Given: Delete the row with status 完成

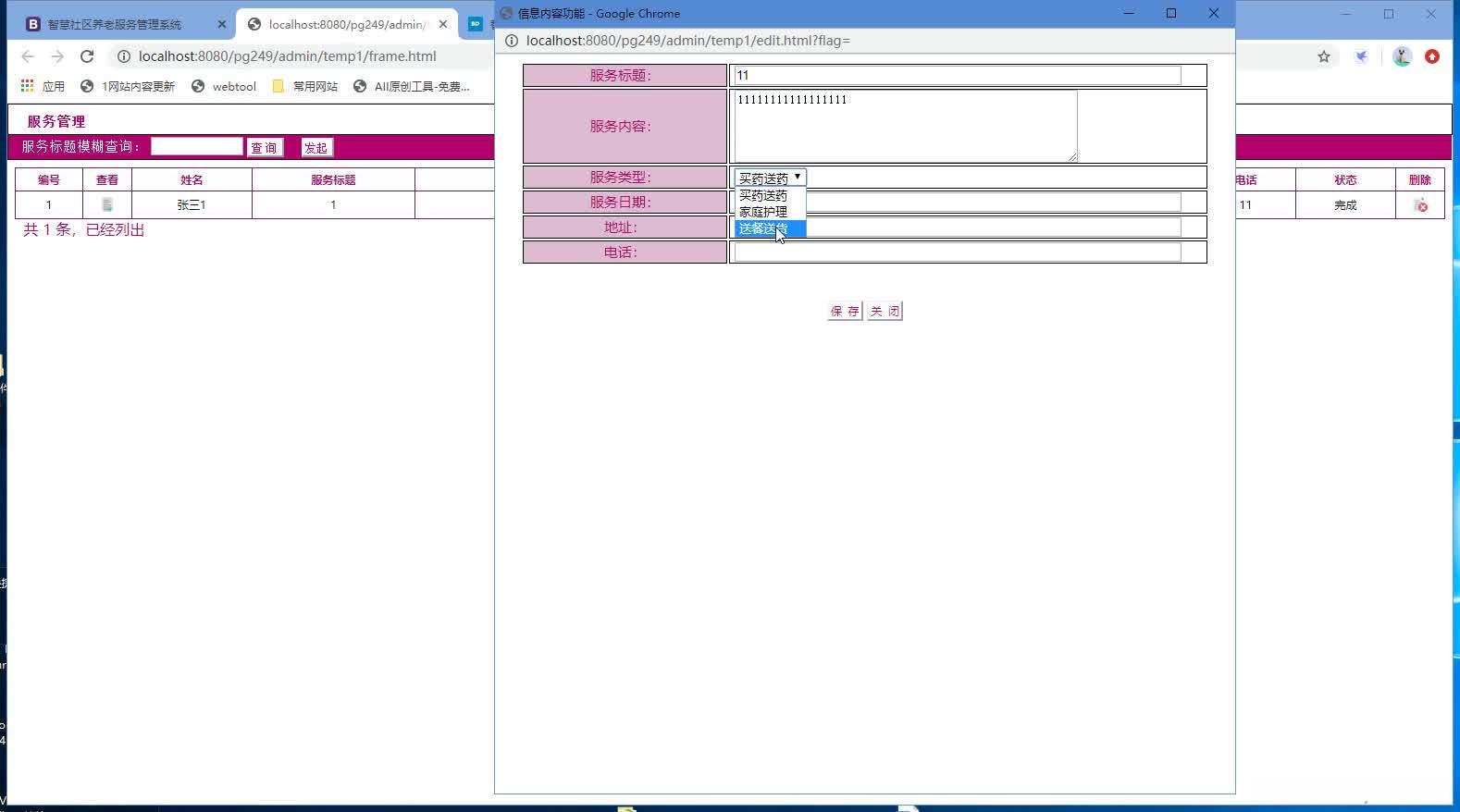Looking at the screenshot, I should [x=1421, y=205].
